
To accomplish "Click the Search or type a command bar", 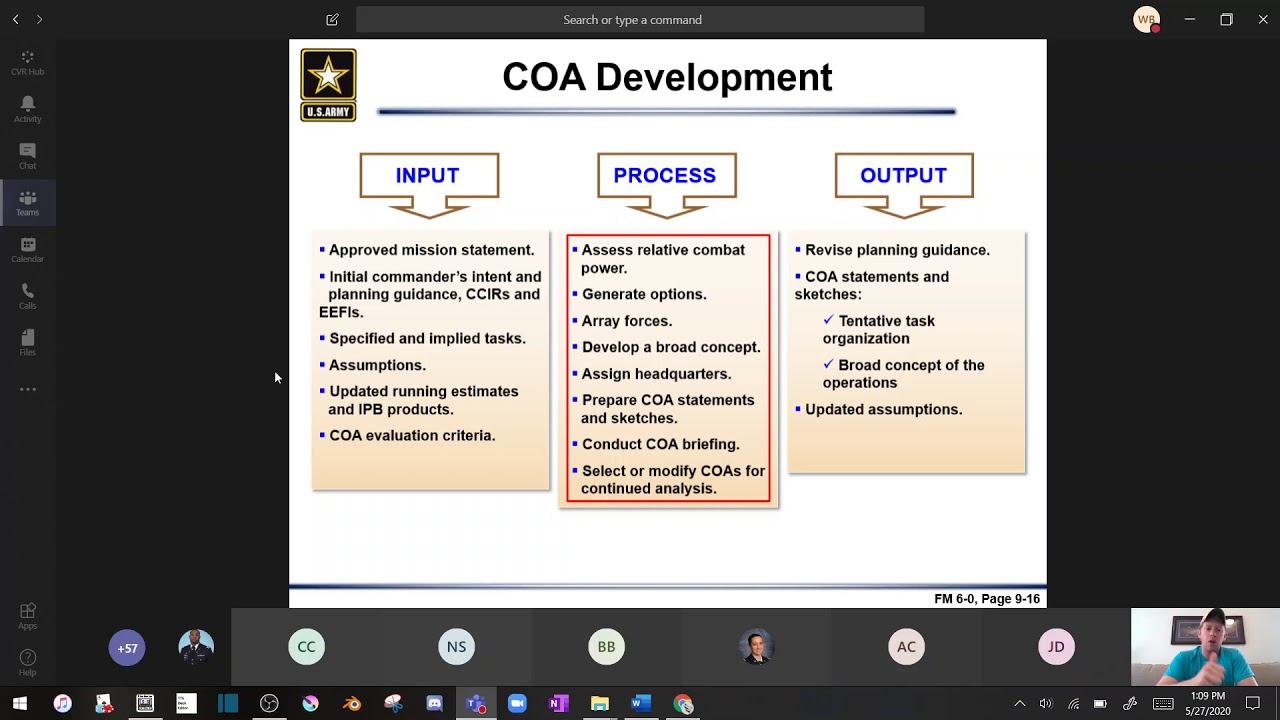I will (632, 19).
